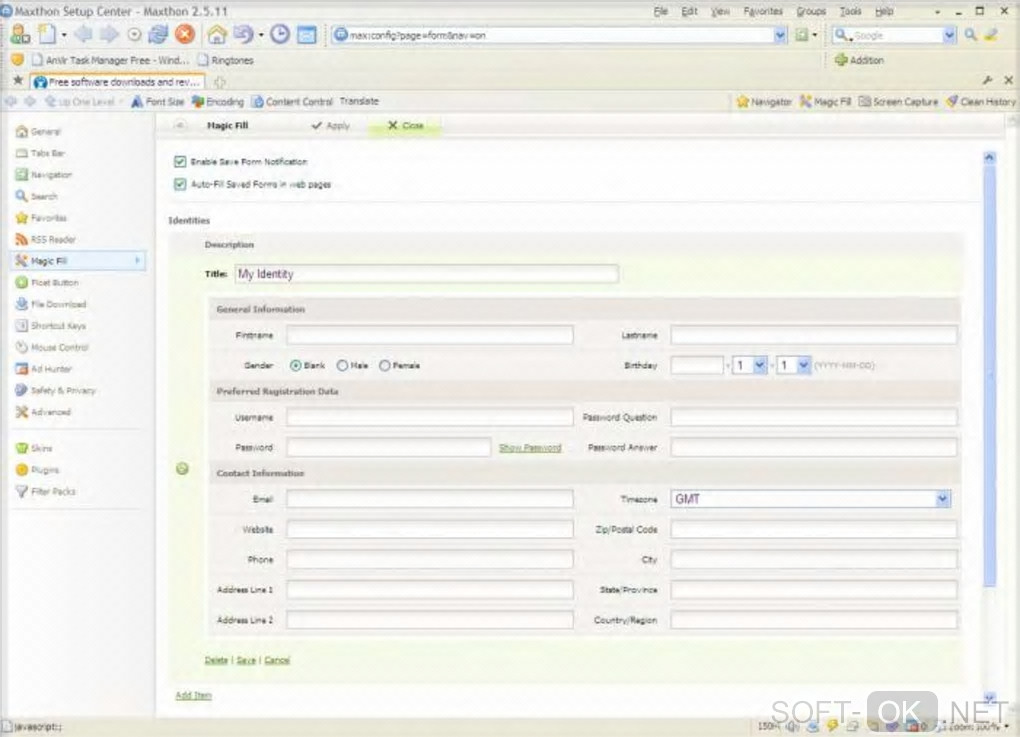Click the red Stop loading icon
Image resolution: width=1020 pixels, height=737 pixels.
point(185,34)
